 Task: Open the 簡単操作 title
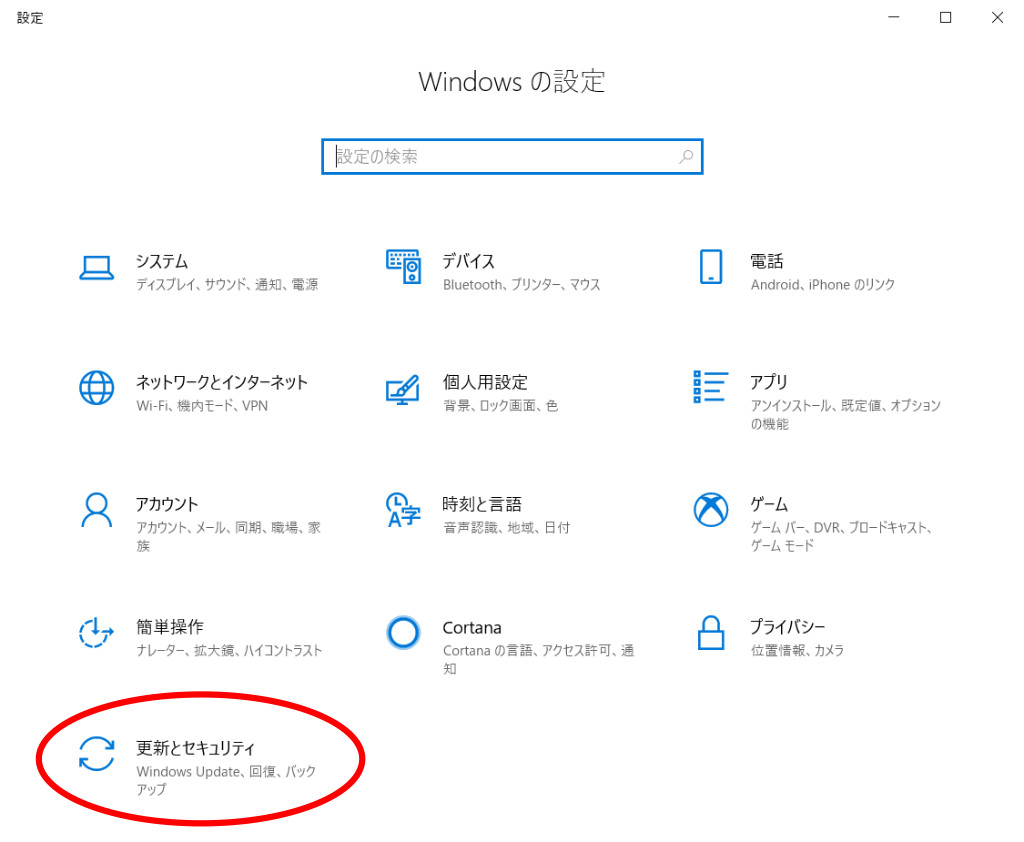click(170, 627)
